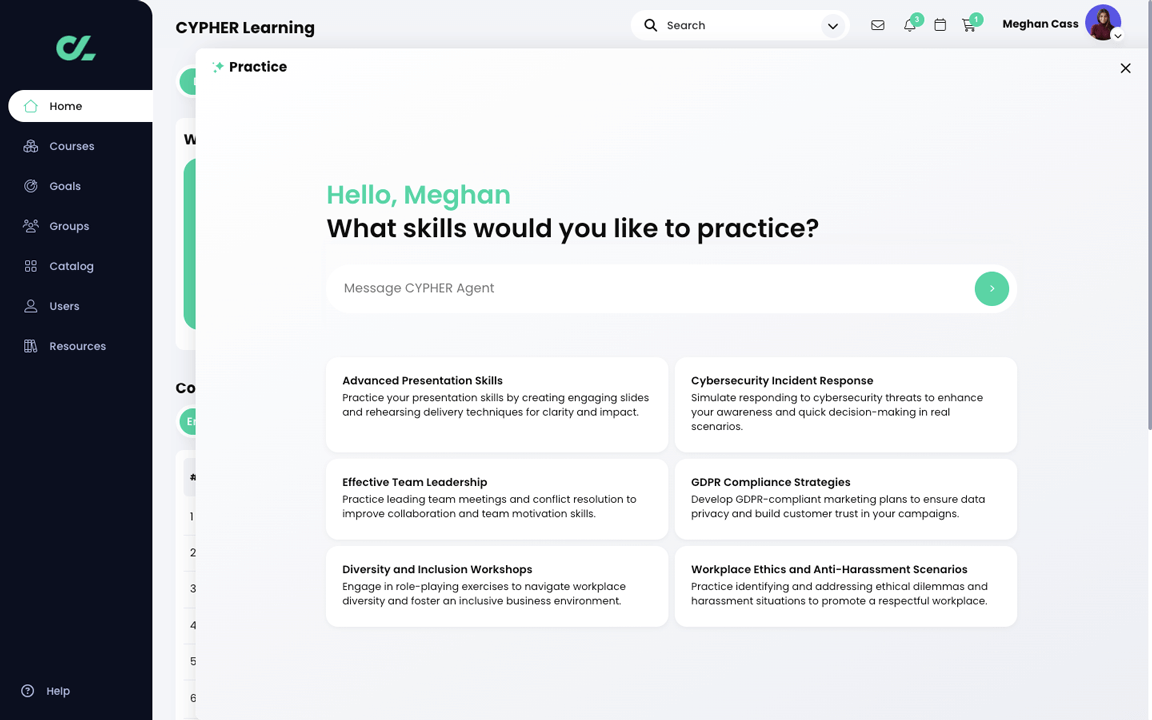
Task: Click the CYPHER Learning title
Action: pyautogui.click(x=245, y=28)
